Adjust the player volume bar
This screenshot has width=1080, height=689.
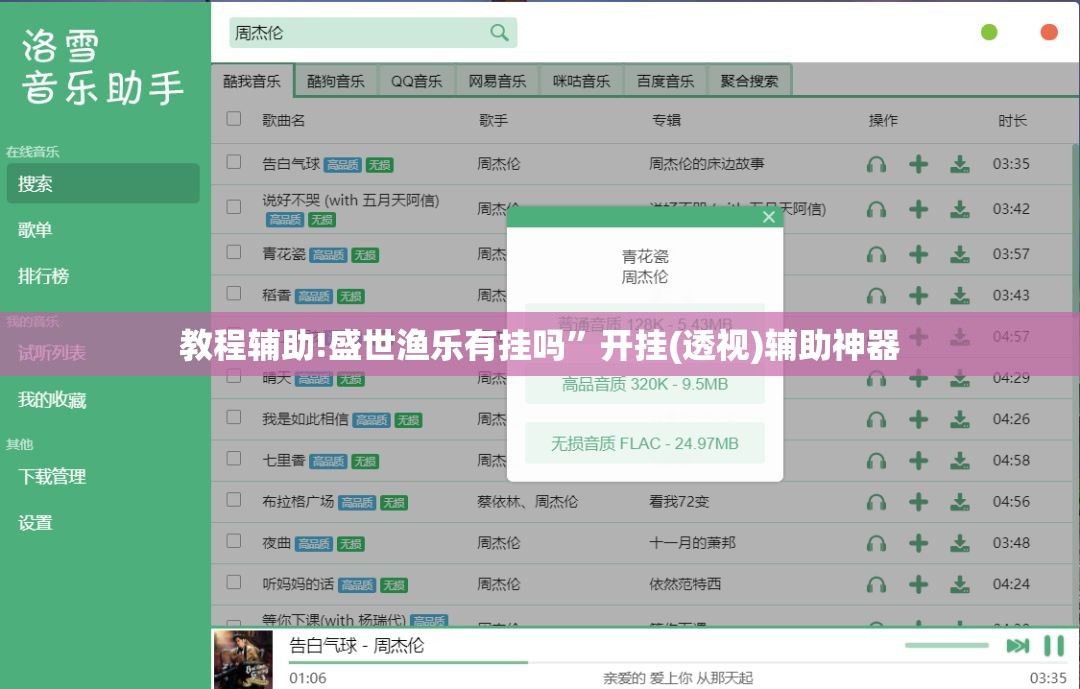(x=947, y=646)
